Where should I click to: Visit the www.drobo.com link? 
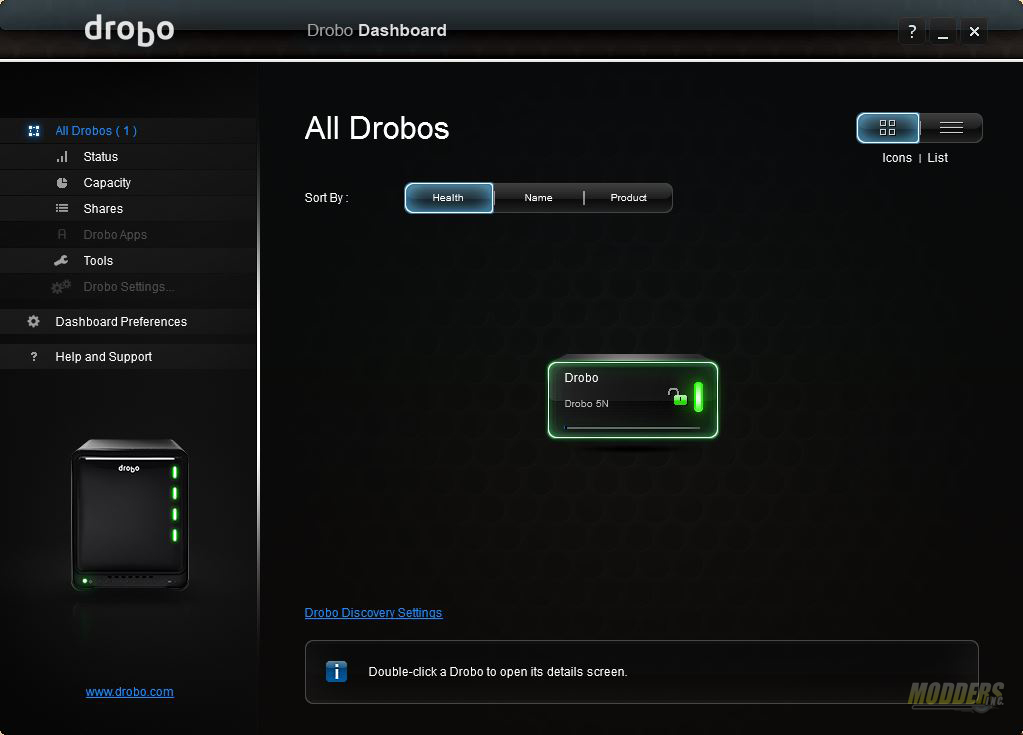point(129,691)
